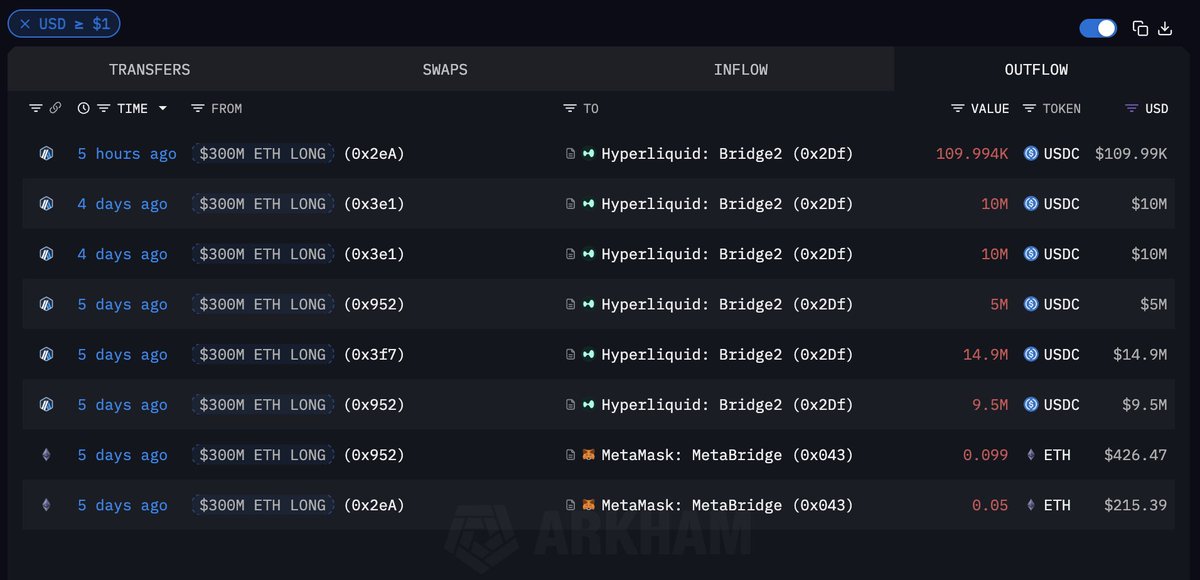Click the USD amount $5M
1200x580 pixels.
[x=1153, y=304]
